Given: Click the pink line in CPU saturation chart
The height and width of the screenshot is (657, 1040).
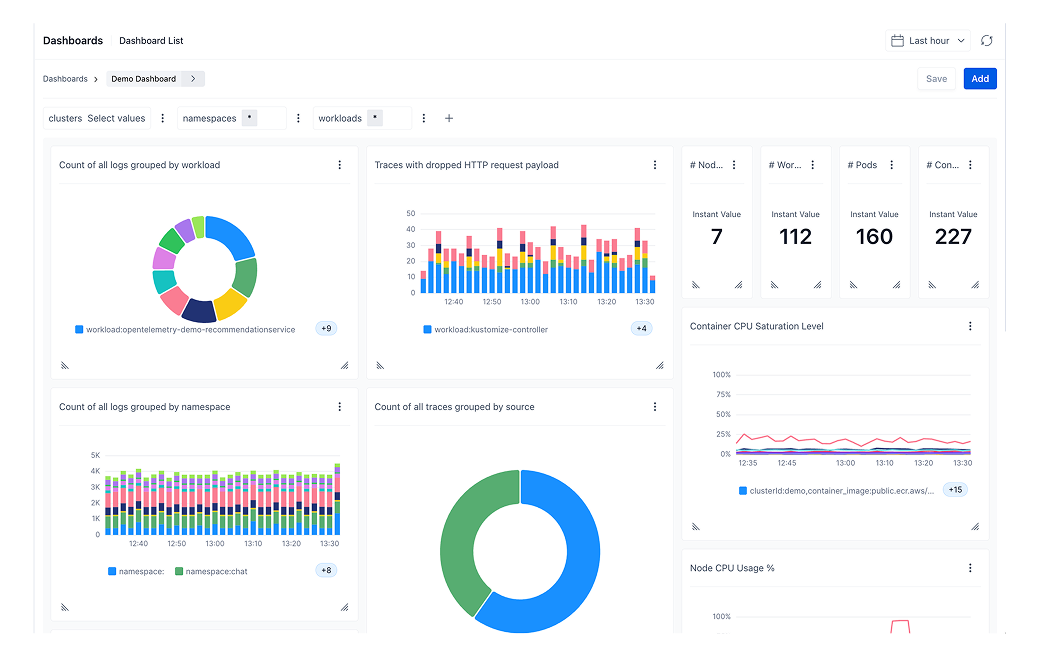Looking at the screenshot, I should pos(856,440).
